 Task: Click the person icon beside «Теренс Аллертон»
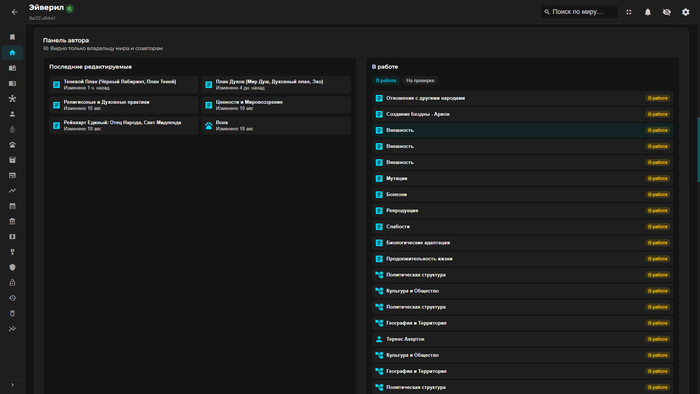pos(379,339)
